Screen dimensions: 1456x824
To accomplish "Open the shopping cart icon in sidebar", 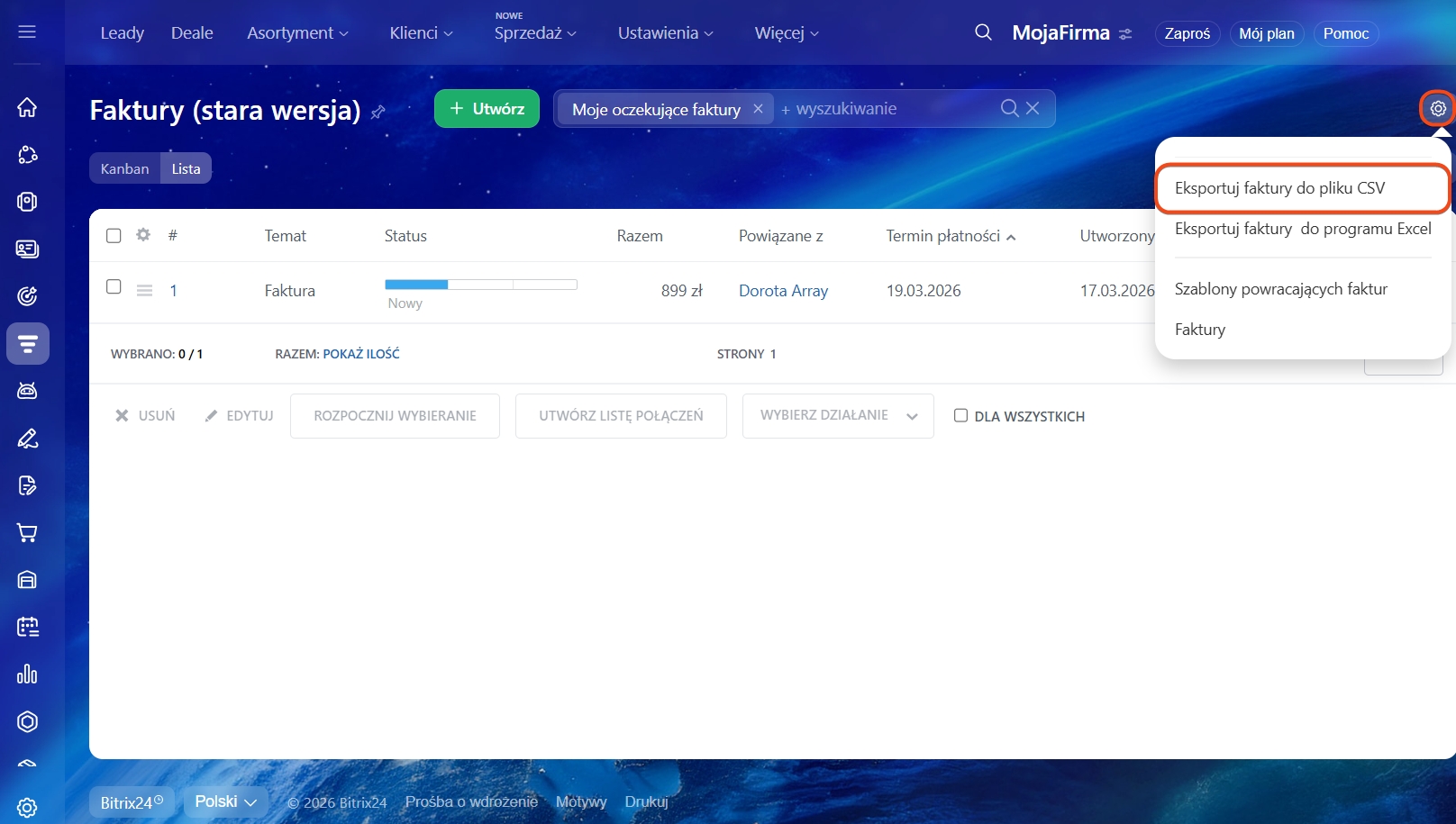I will point(27,533).
